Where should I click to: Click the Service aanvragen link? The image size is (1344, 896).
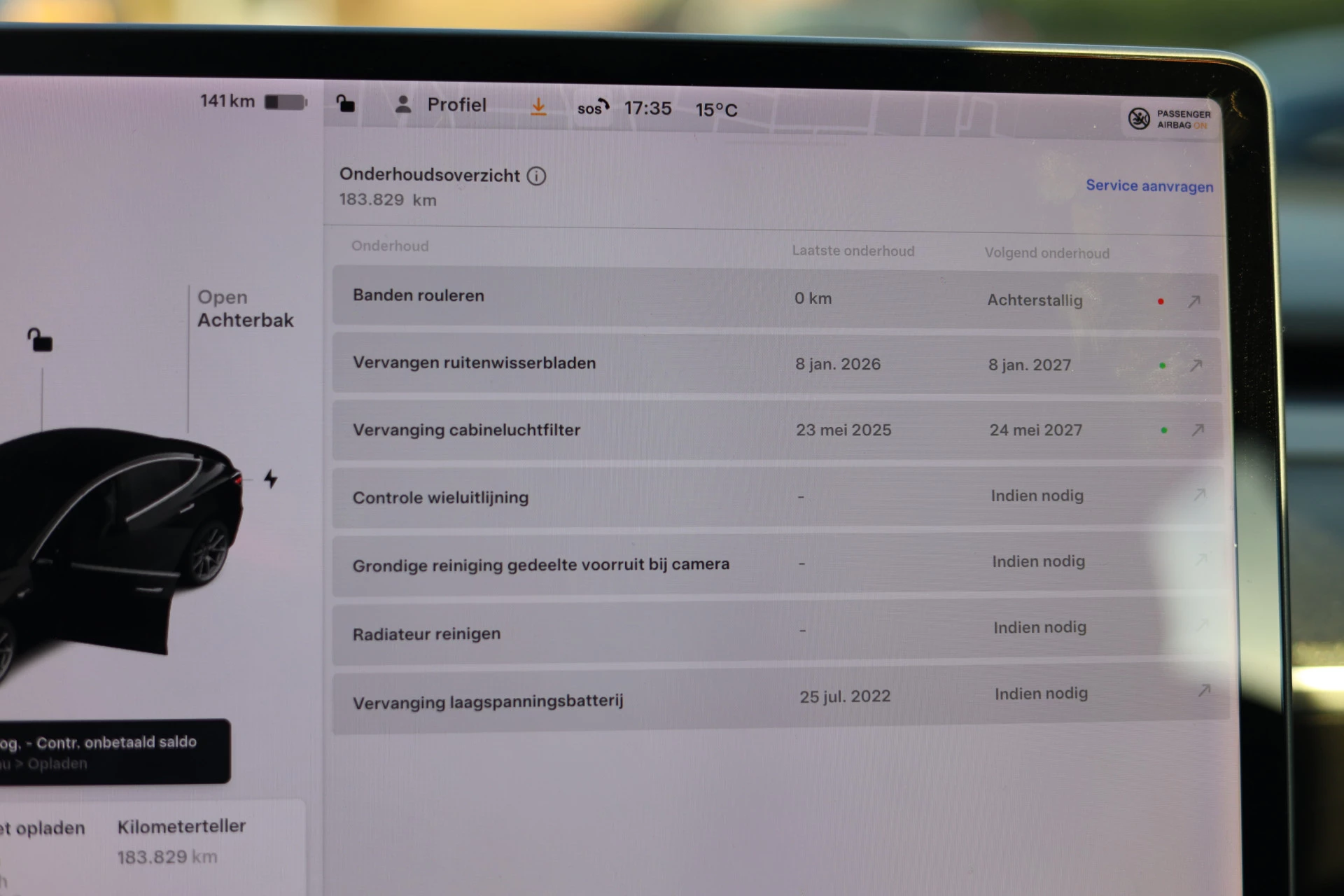click(1149, 185)
